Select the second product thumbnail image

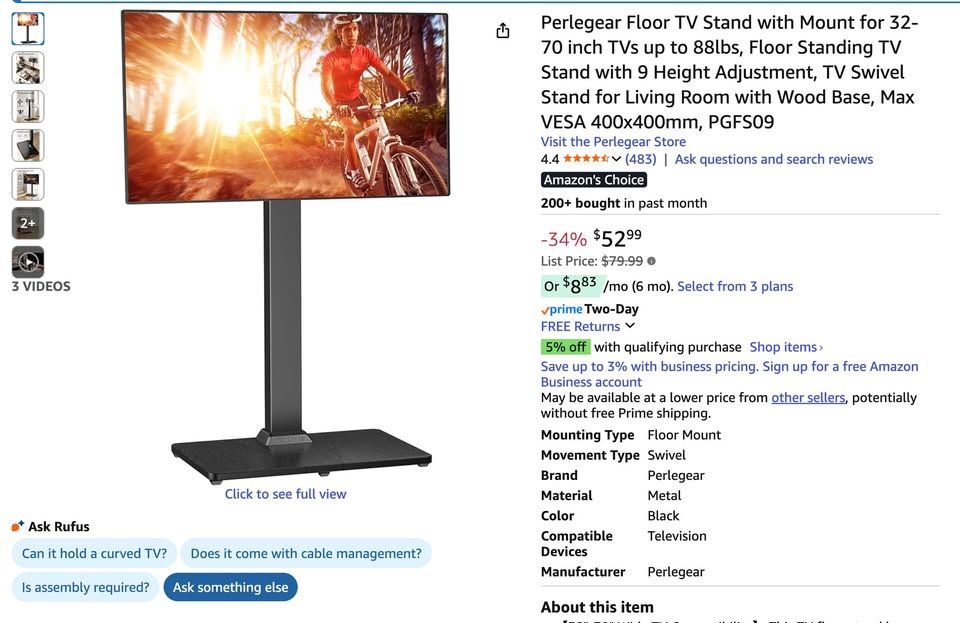pos(28,68)
